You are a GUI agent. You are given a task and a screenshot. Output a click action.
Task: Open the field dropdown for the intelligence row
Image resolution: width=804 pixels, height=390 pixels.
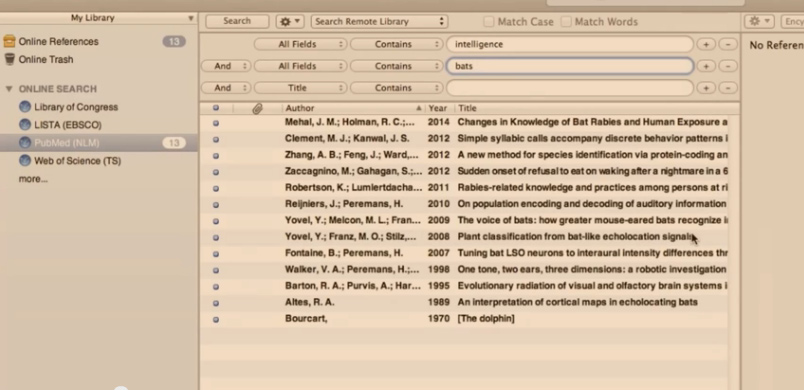point(300,44)
